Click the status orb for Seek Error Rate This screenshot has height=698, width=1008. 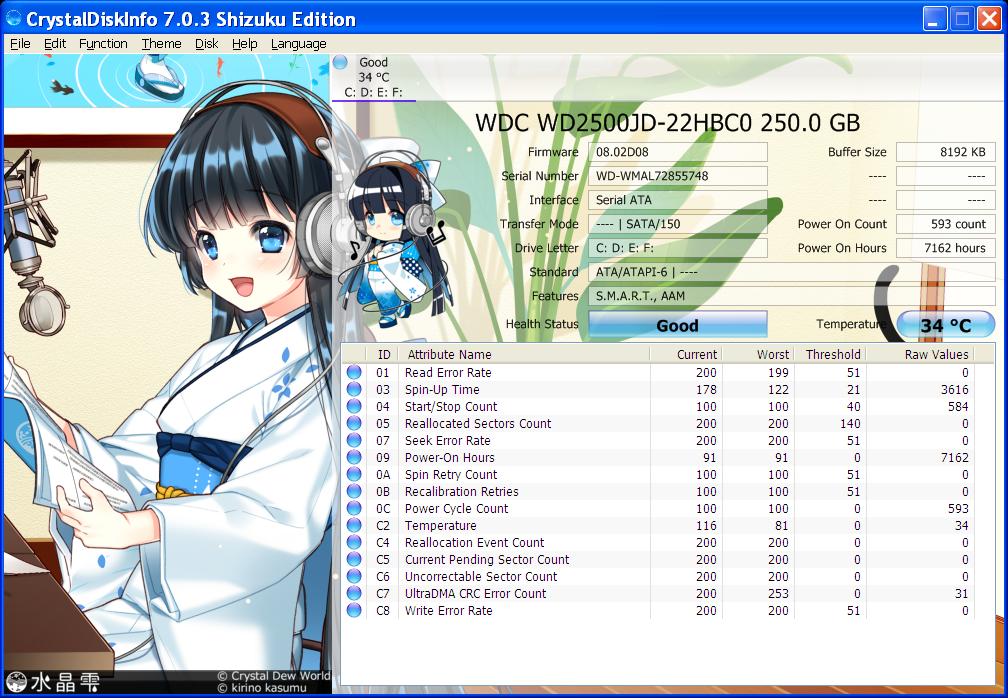coord(354,440)
